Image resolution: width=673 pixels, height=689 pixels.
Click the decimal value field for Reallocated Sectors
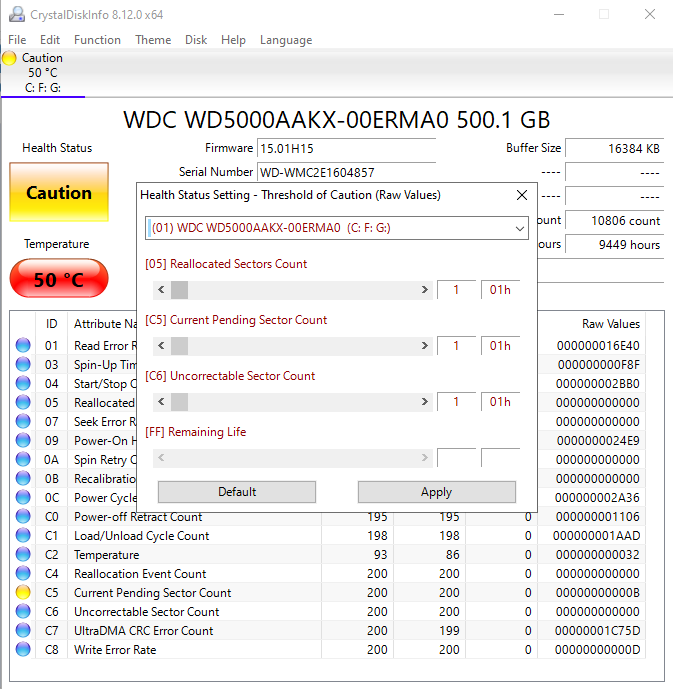tap(456, 290)
